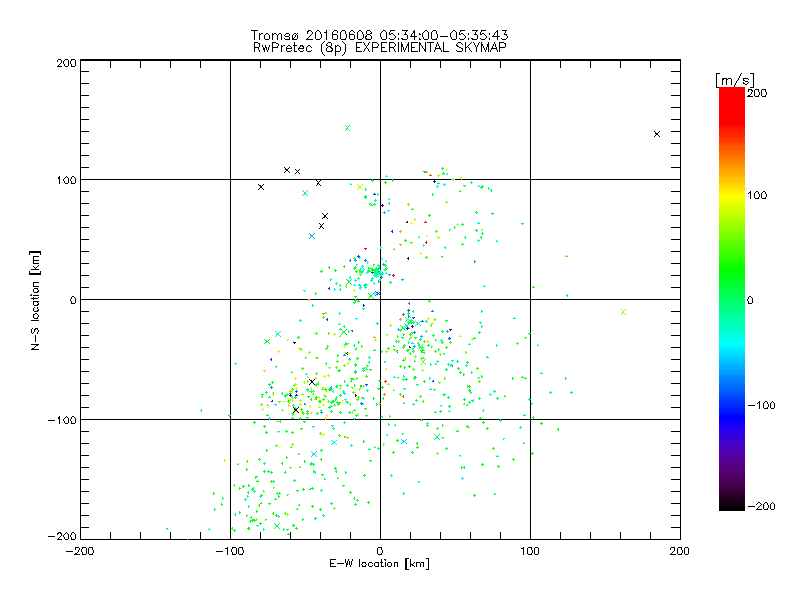
Task: Click the "200" tick label on E-W axis
Action: [x=680, y=551]
